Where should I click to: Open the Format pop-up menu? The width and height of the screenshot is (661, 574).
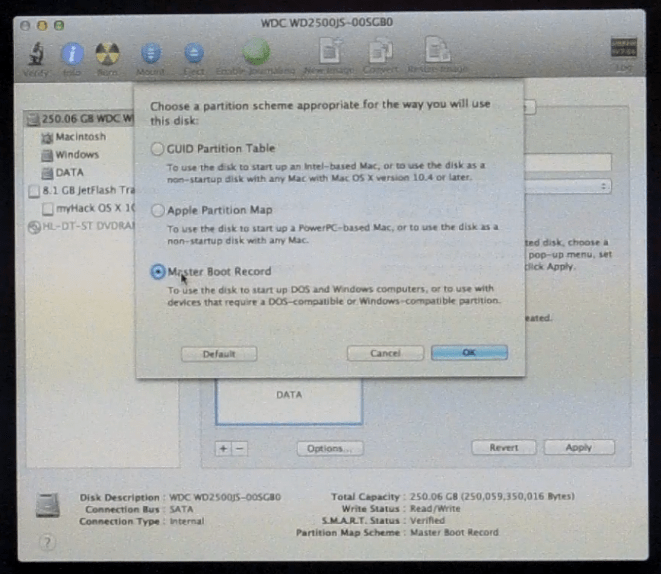click(x=567, y=186)
